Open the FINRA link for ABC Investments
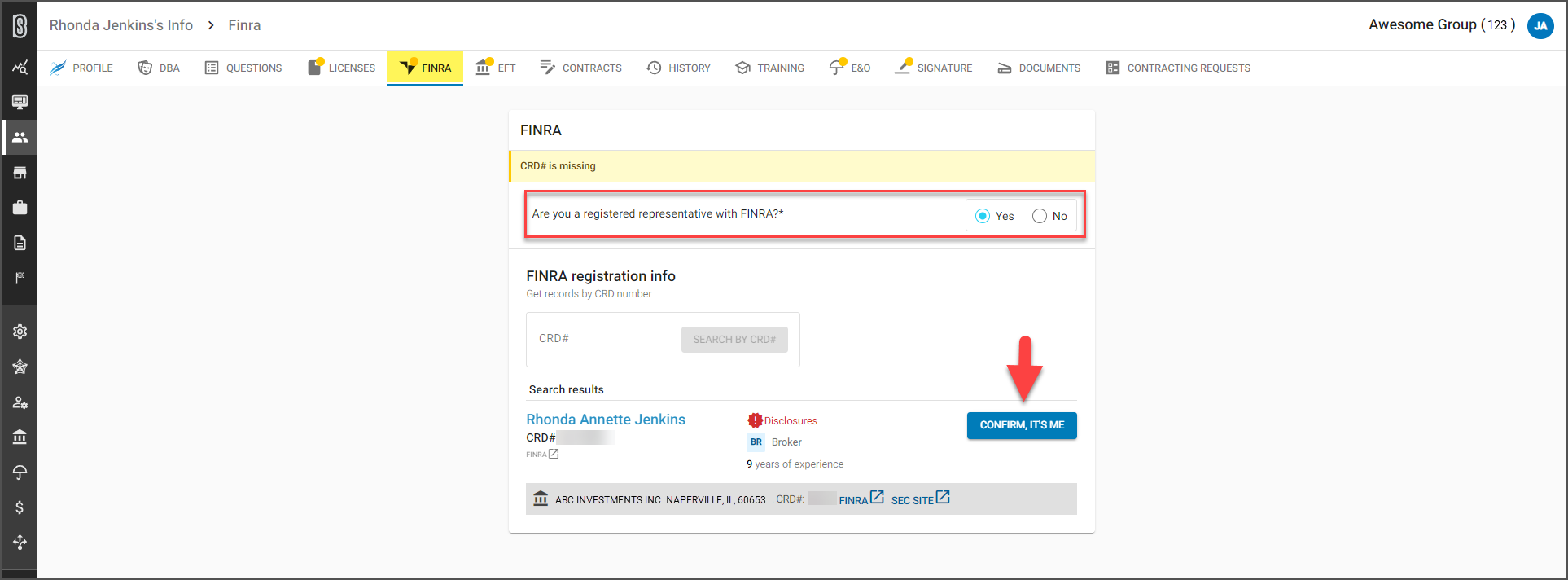Screen dimensions: 1568x580 [x=861, y=499]
